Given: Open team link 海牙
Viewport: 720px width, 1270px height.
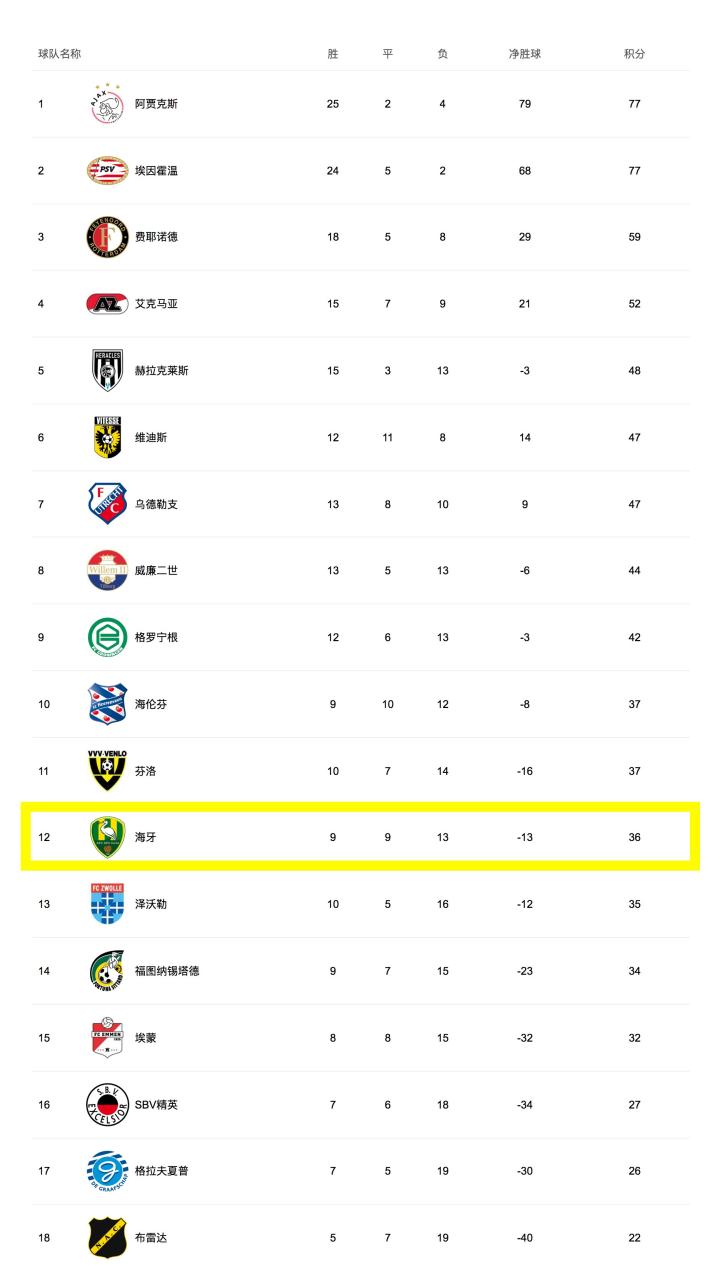Looking at the screenshot, I should tap(146, 837).
